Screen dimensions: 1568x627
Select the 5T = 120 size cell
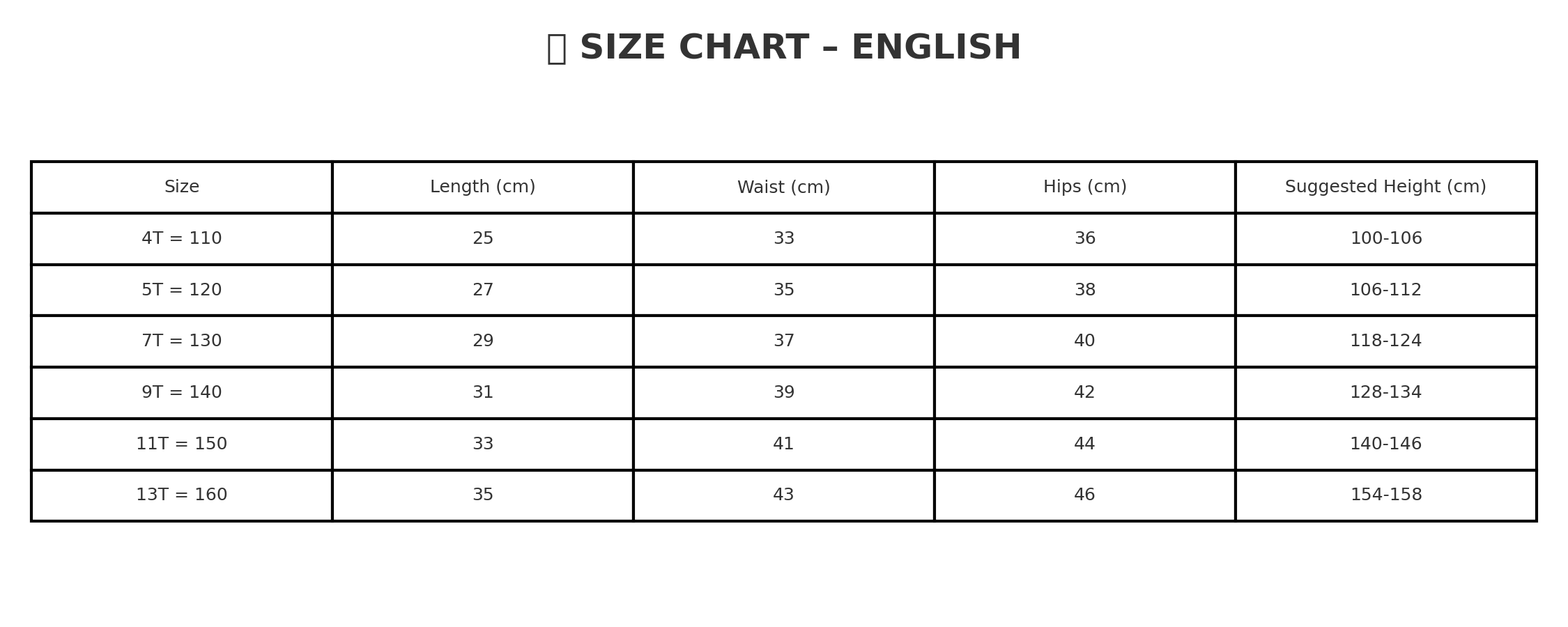tap(182, 291)
